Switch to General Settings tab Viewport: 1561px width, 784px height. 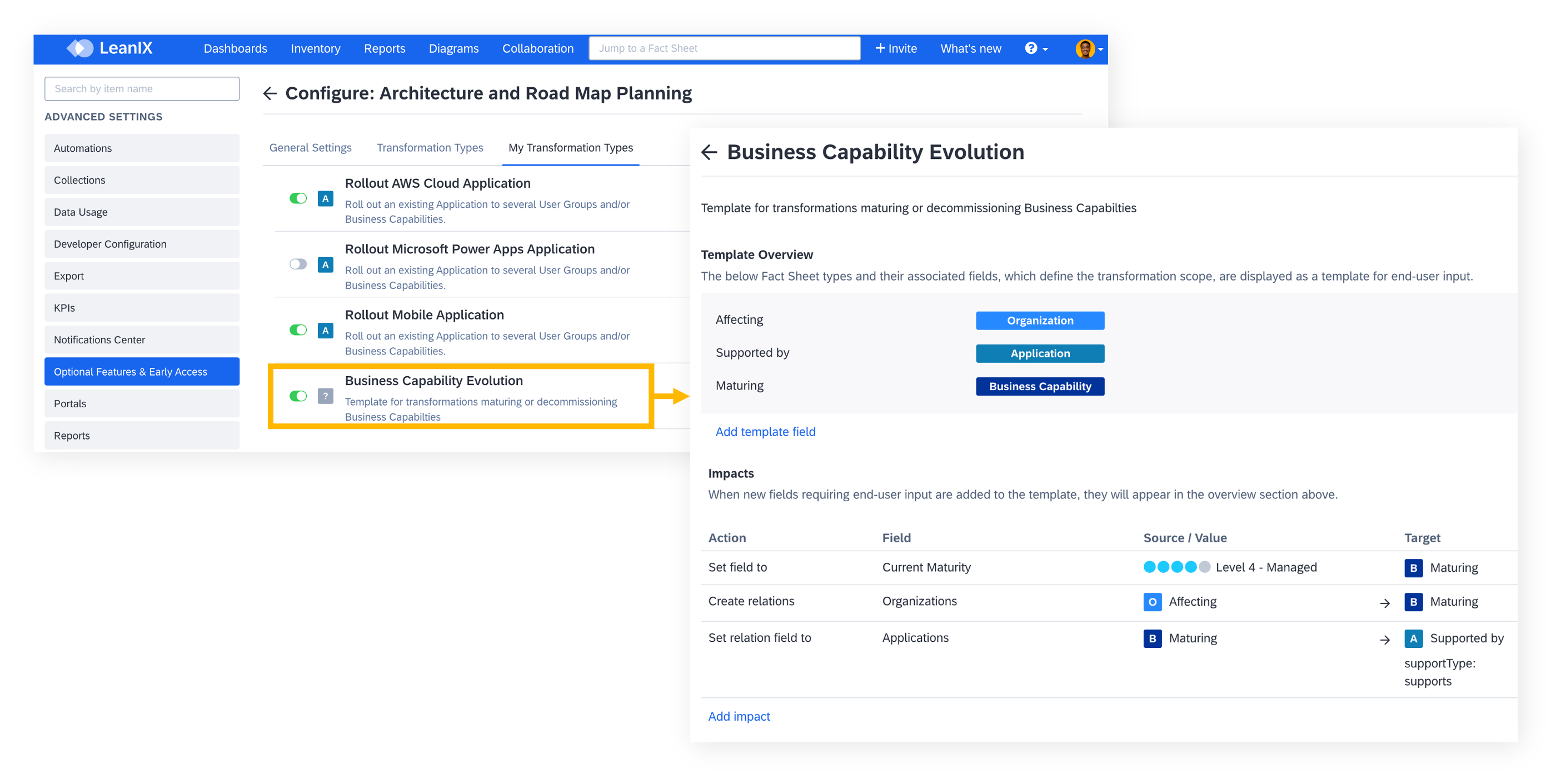310,148
